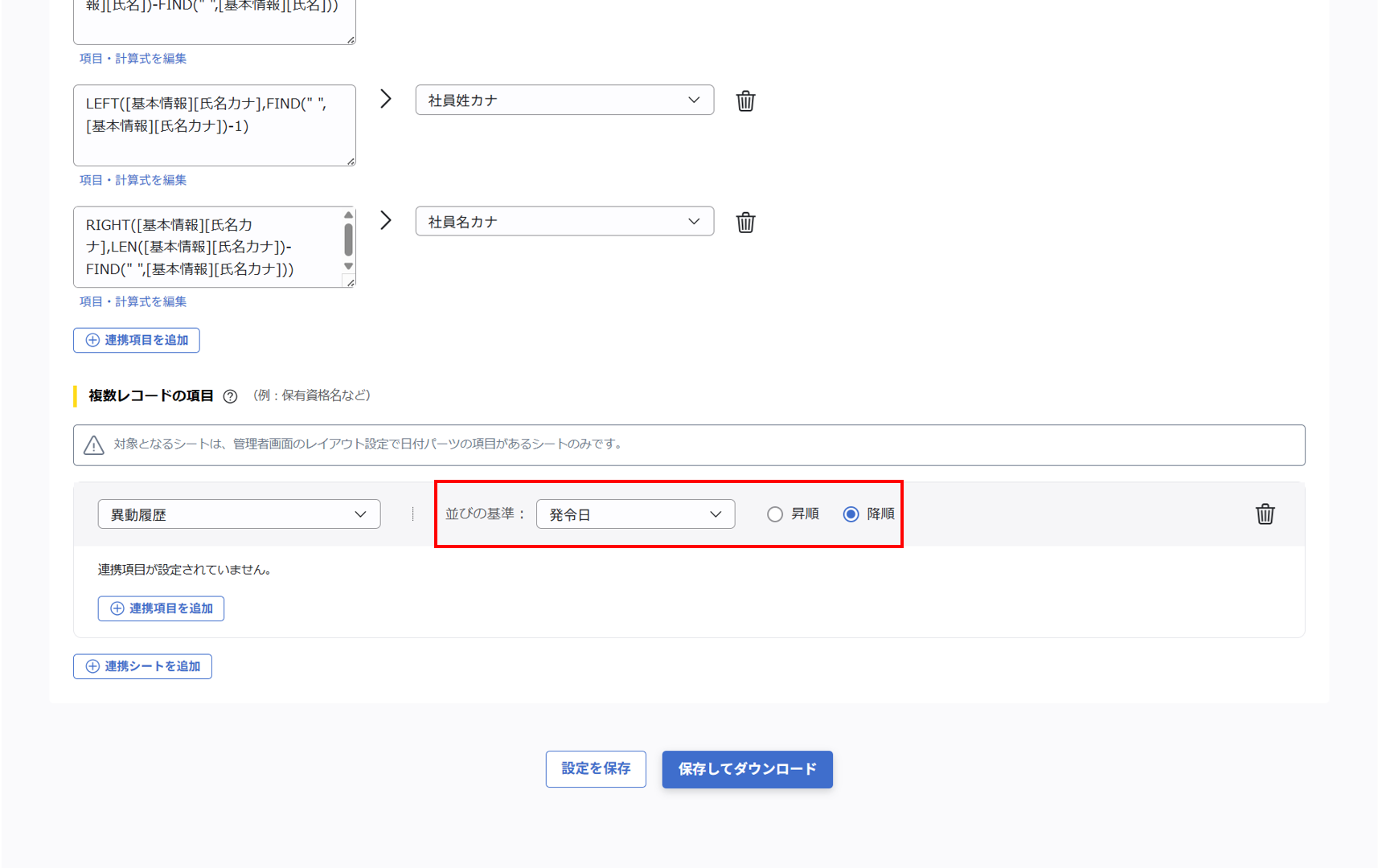Click the 設定を保存 button
This screenshot has height=868, width=1378.
(595, 769)
